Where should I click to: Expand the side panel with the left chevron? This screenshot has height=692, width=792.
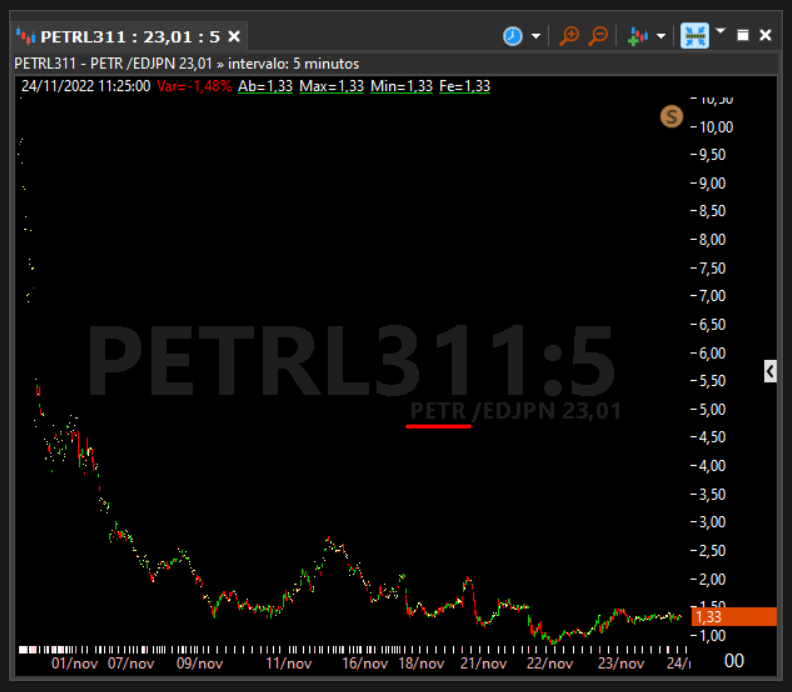(770, 371)
